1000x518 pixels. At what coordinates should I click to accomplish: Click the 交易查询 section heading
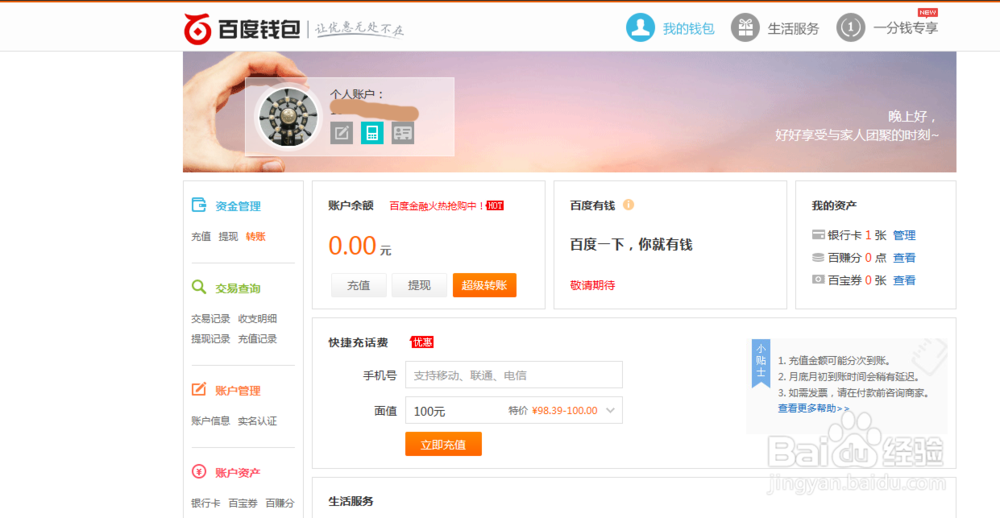tap(238, 288)
